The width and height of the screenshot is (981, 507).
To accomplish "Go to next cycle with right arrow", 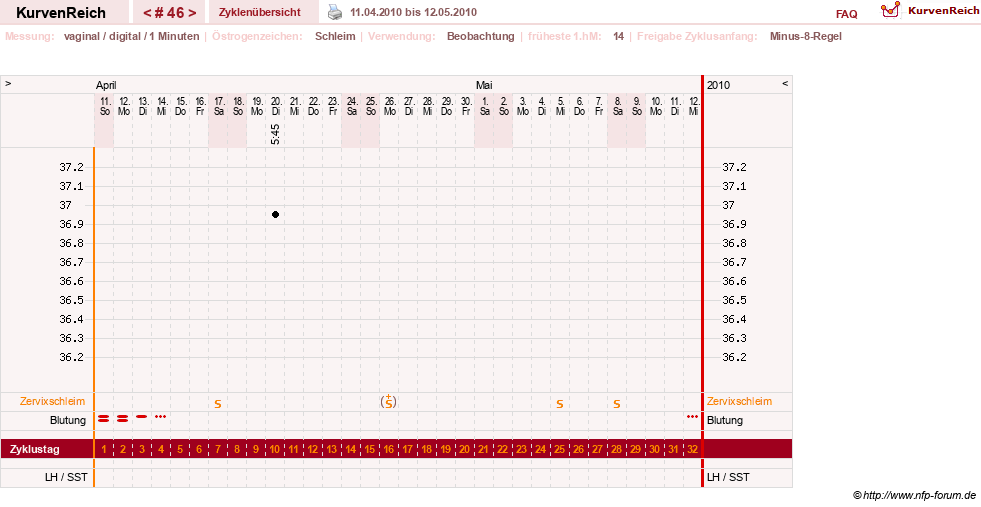I will 192,13.
